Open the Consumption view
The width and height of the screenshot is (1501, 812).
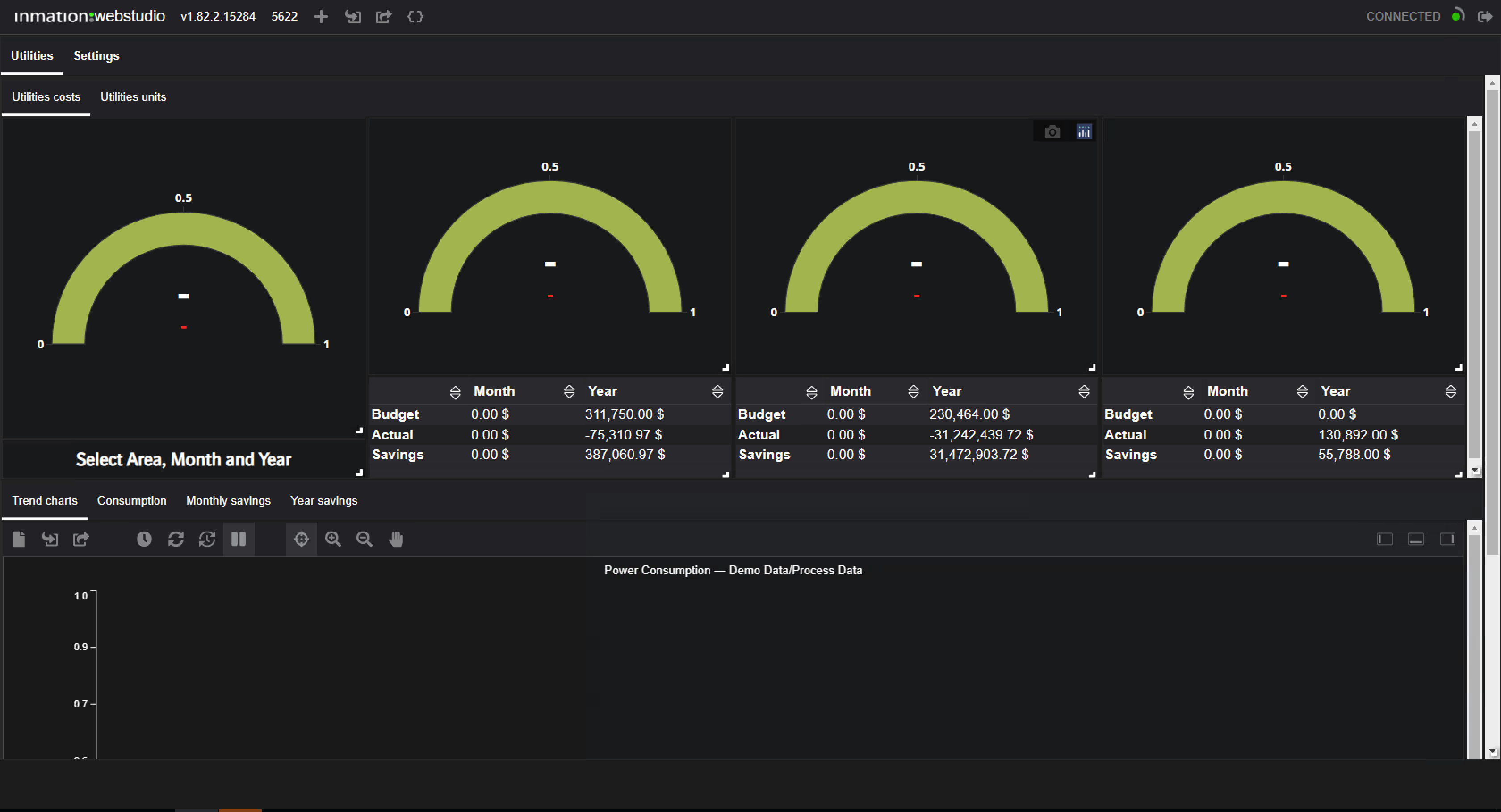click(x=132, y=500)
